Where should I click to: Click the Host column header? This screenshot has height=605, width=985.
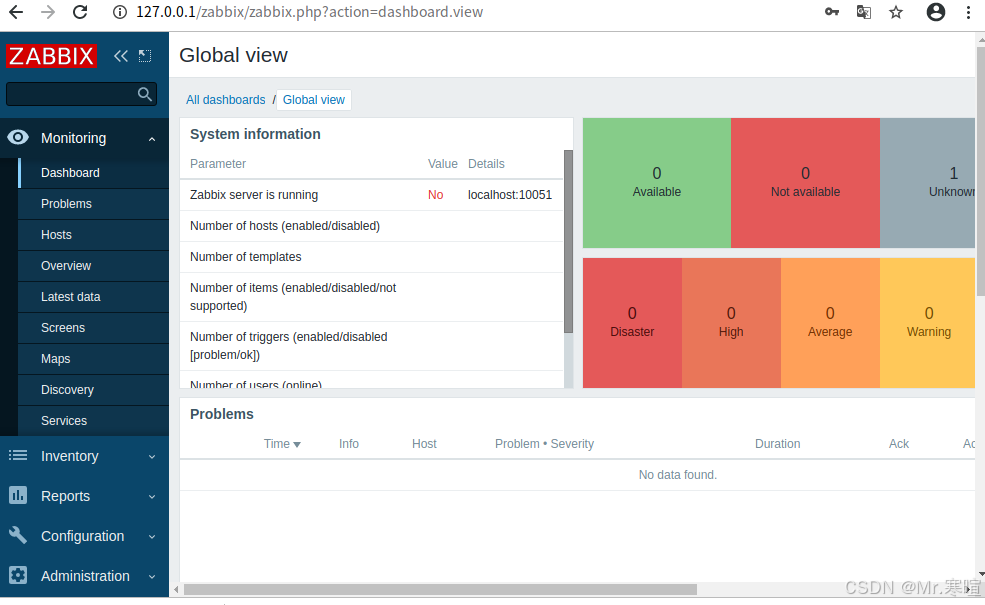tap(424, 444)
